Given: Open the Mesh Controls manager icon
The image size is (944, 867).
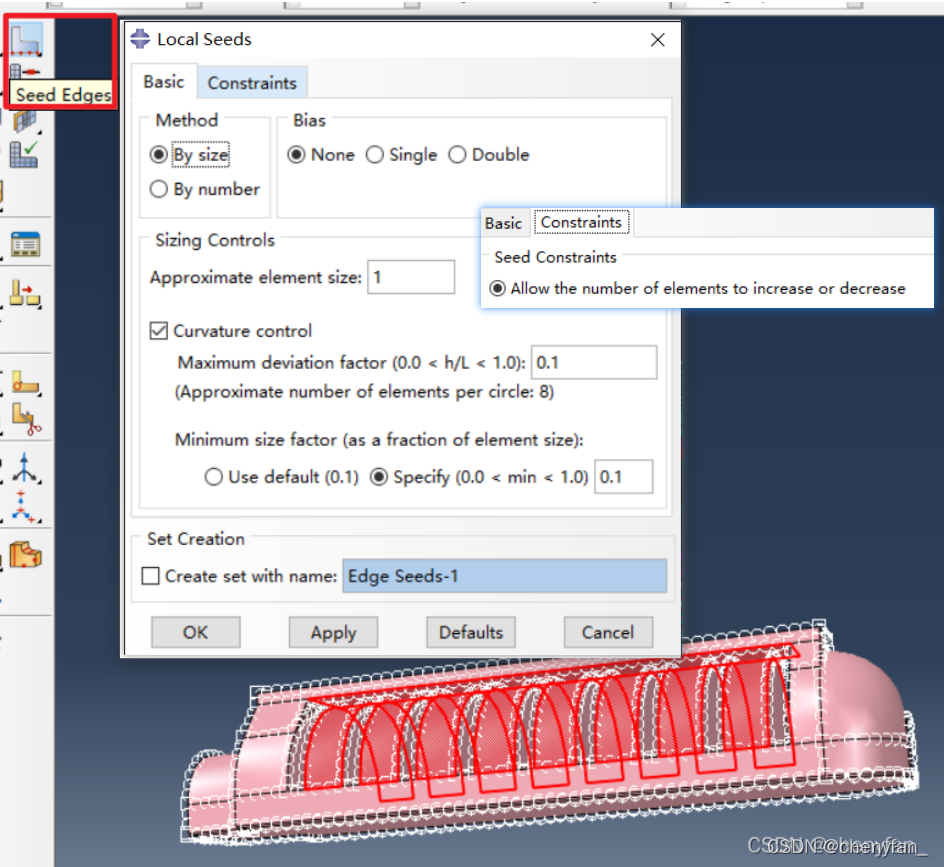Looking at the screenshot, I should coord(24,243).
